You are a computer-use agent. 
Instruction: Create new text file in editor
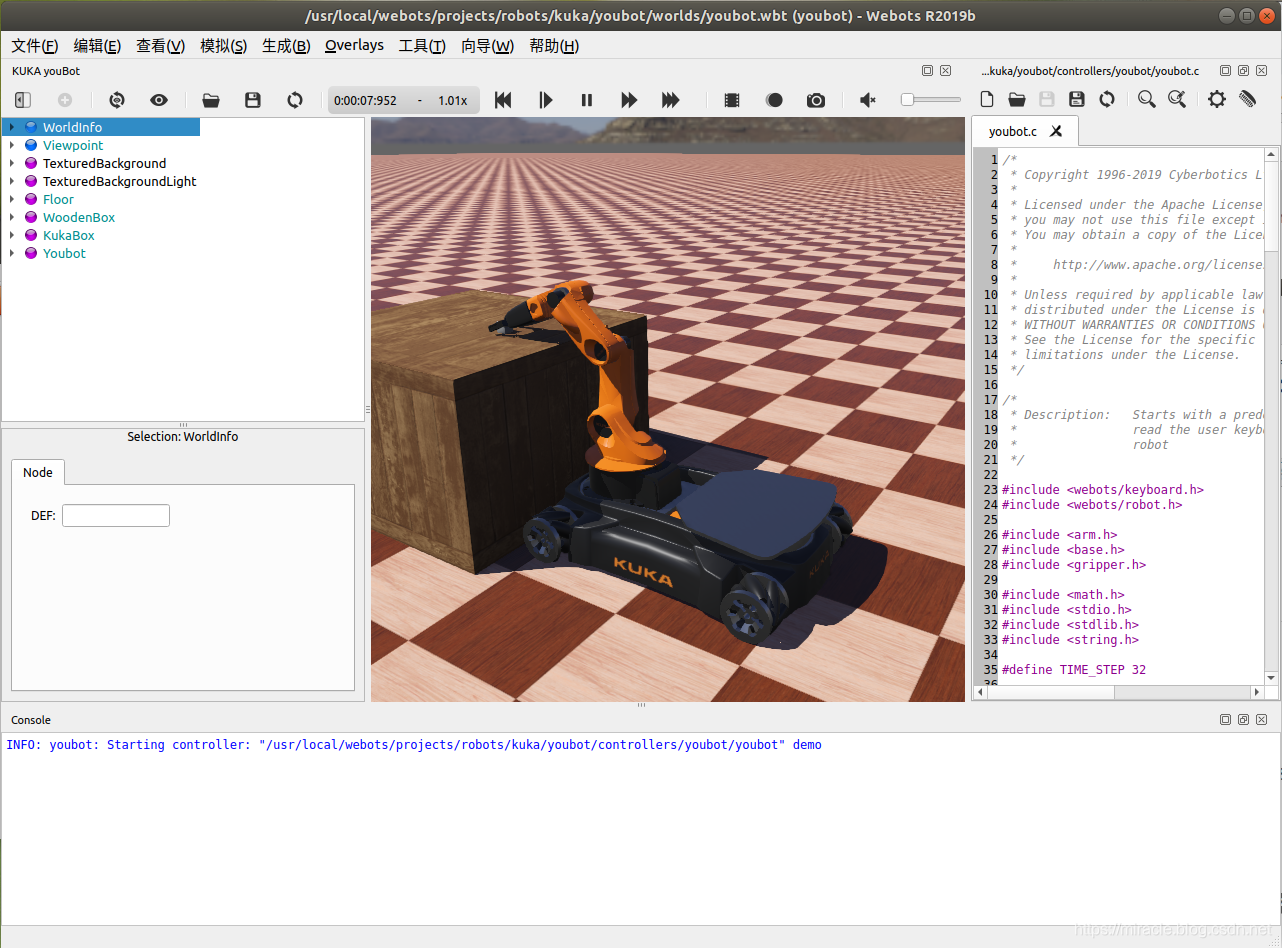click(987, 99)
